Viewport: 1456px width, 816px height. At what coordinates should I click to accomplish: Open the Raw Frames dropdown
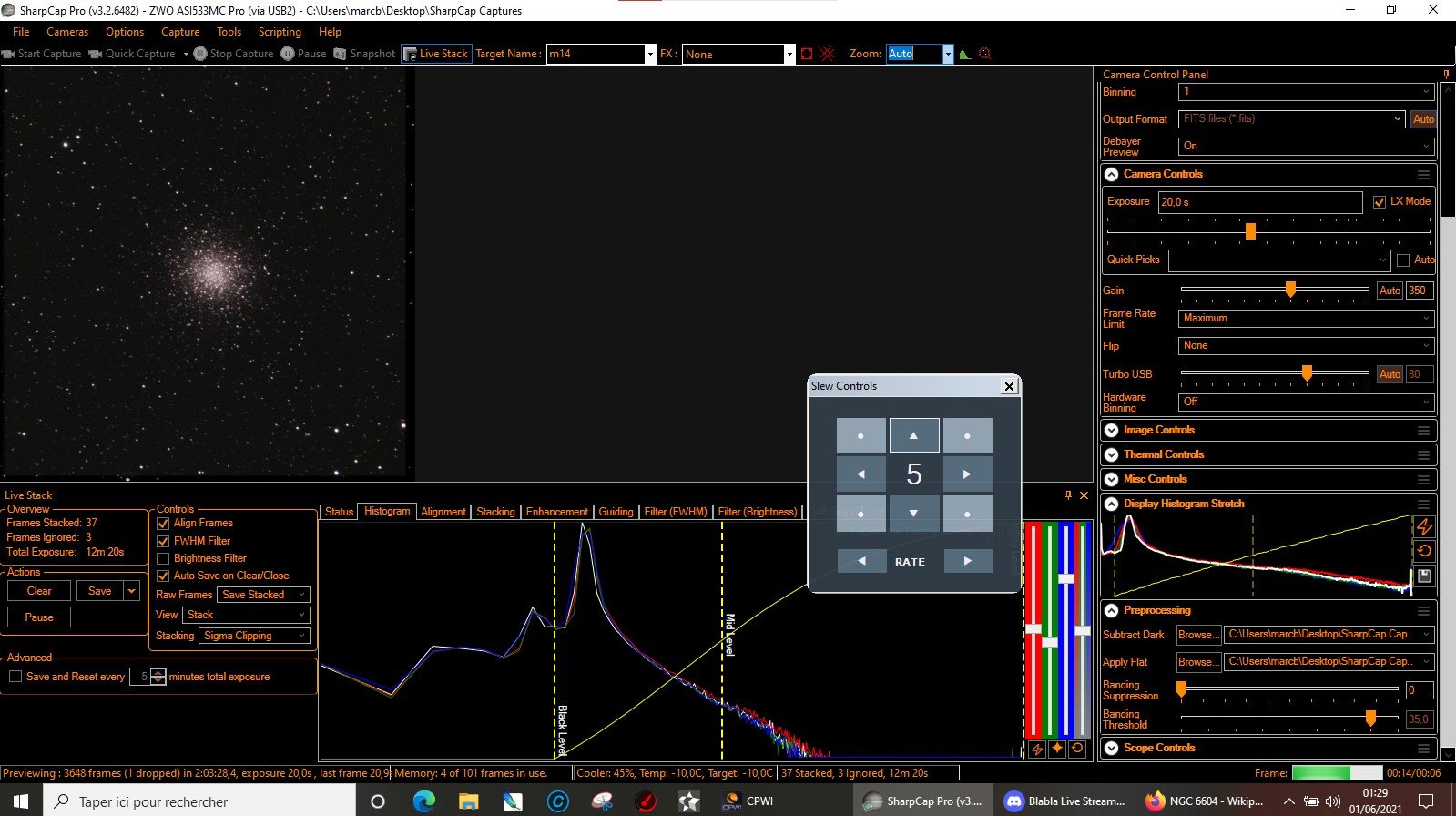(x=264, y=595)
